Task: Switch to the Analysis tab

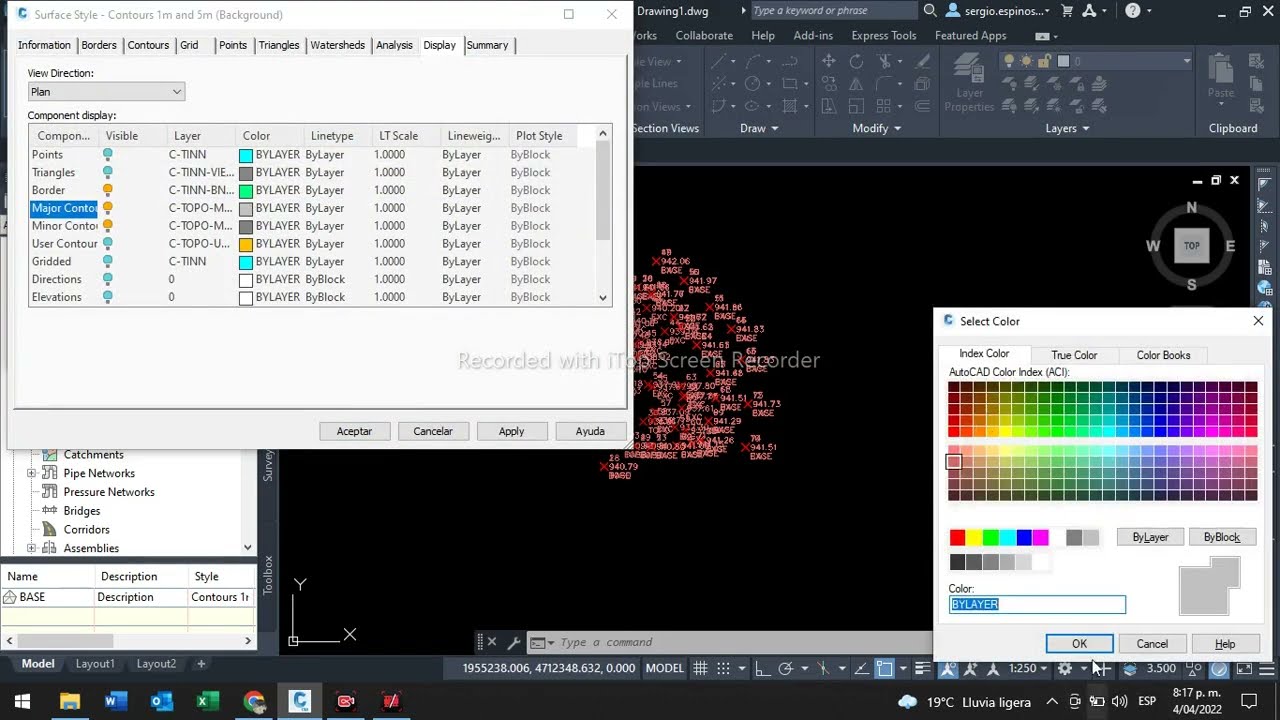Action: [x=394, y=45]
